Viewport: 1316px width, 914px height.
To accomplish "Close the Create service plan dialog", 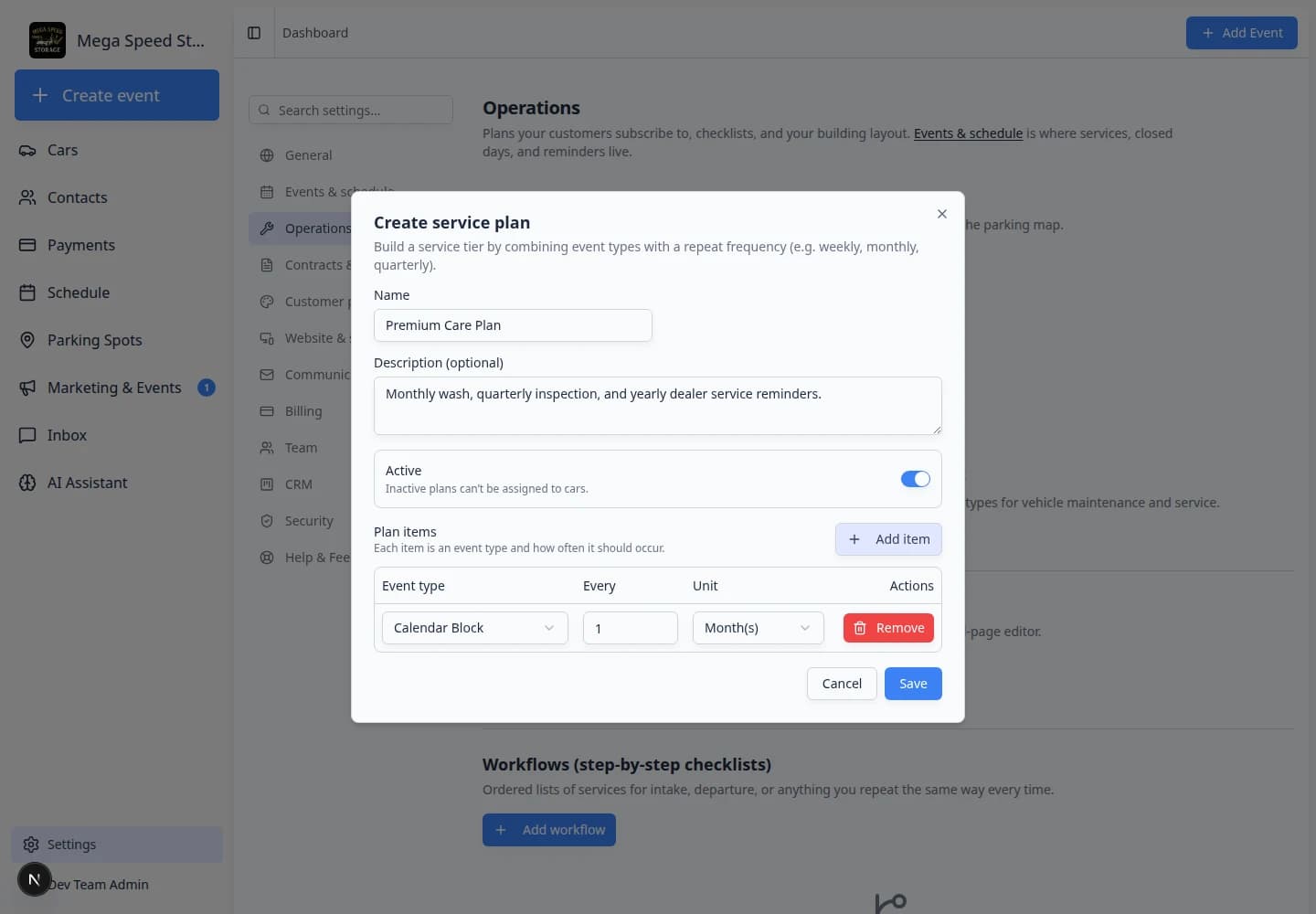I will pyautogui.click(x=941, y=214).
